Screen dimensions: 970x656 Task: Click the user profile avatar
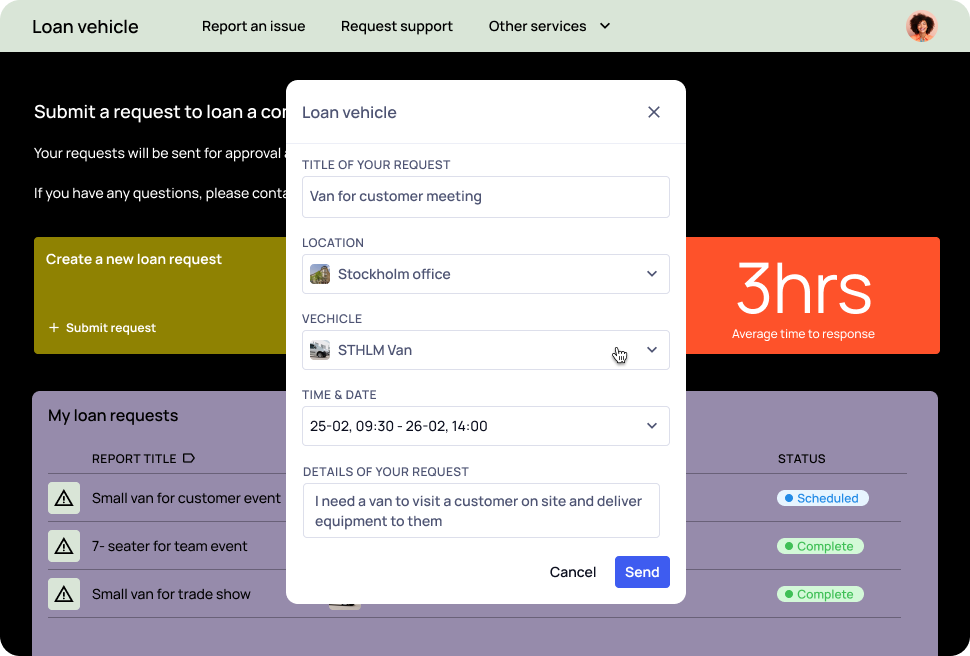point(921,26)
